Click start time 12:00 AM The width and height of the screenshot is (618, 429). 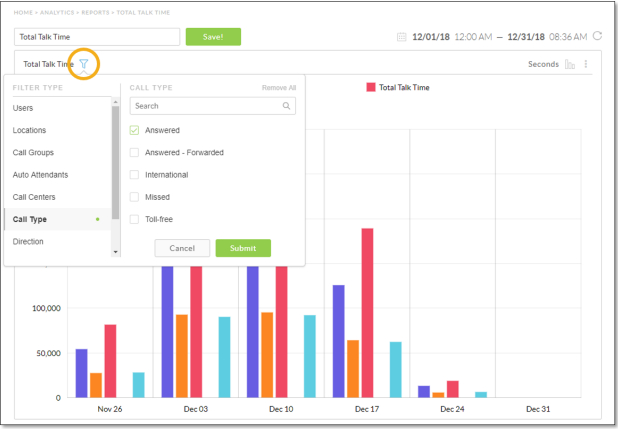pos(473,37)
